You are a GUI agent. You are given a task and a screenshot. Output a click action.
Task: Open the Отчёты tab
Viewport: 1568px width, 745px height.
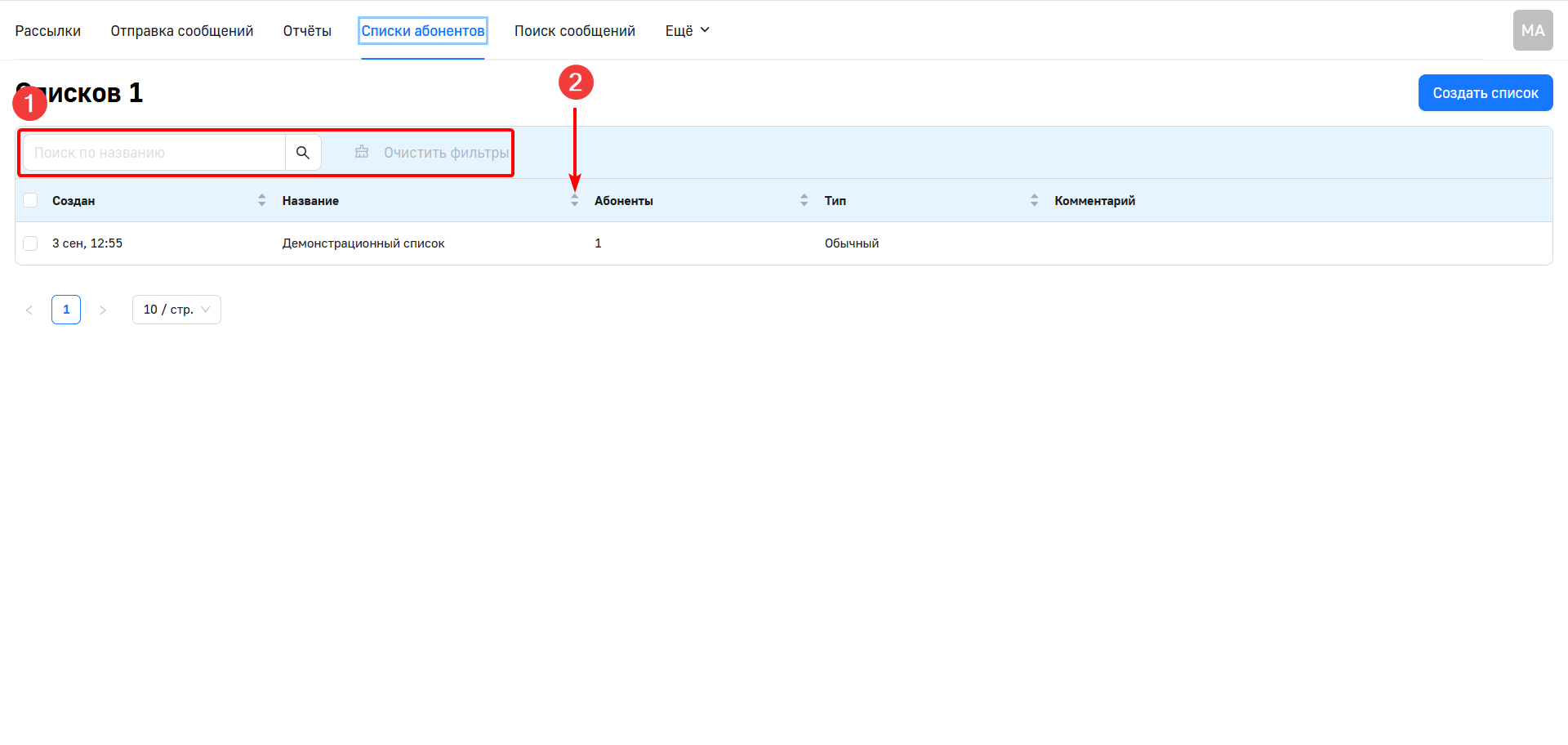tap(307, 31)
